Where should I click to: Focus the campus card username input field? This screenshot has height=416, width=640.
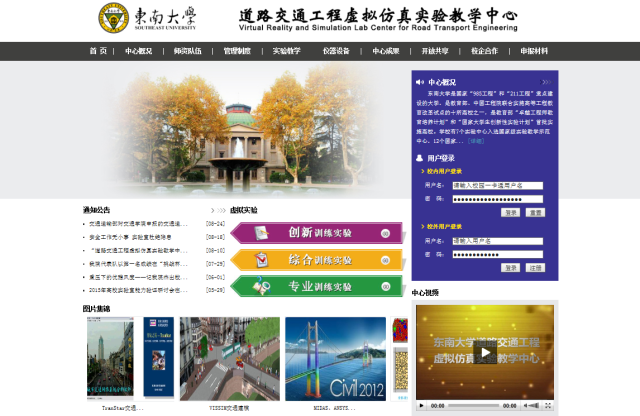(497, 185)
